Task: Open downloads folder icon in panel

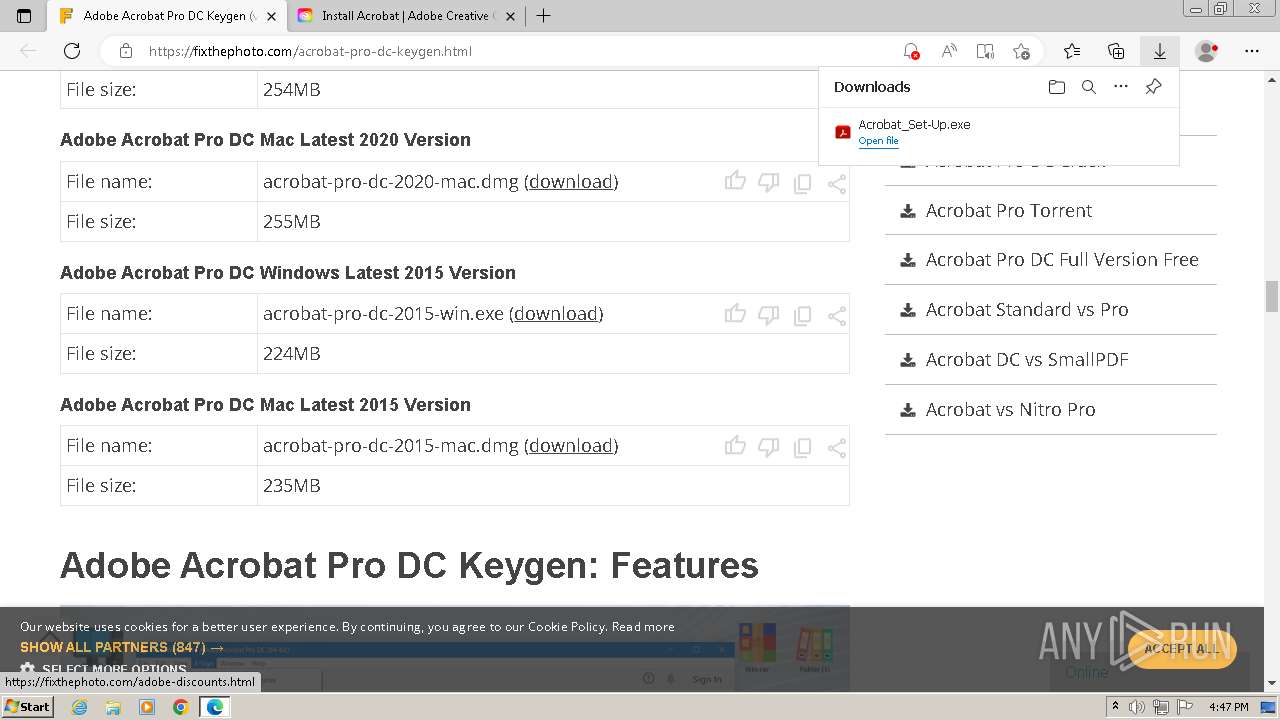Action: 1057,87
